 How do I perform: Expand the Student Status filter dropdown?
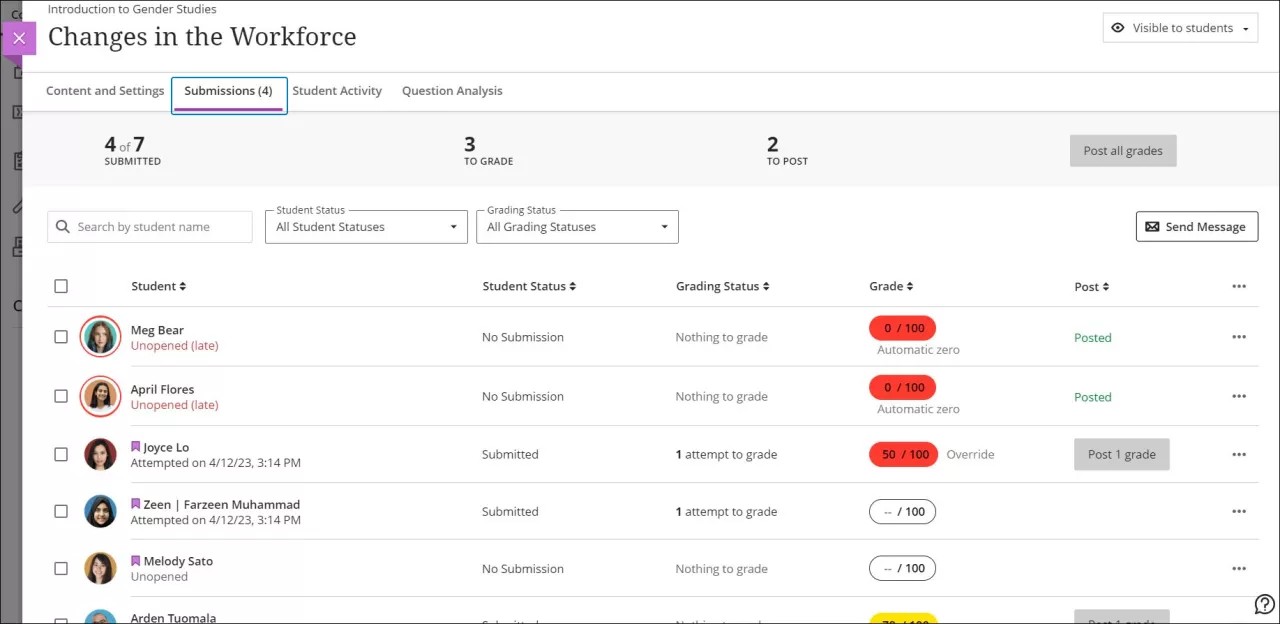click(366, 227)
